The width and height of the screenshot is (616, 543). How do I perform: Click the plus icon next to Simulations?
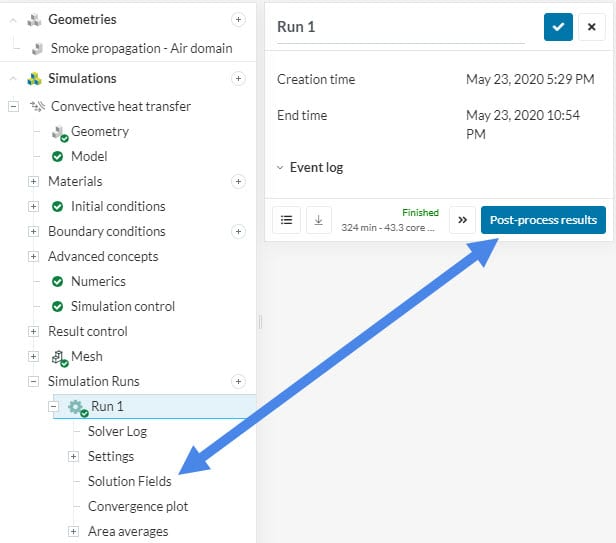(x=237, y=78)
